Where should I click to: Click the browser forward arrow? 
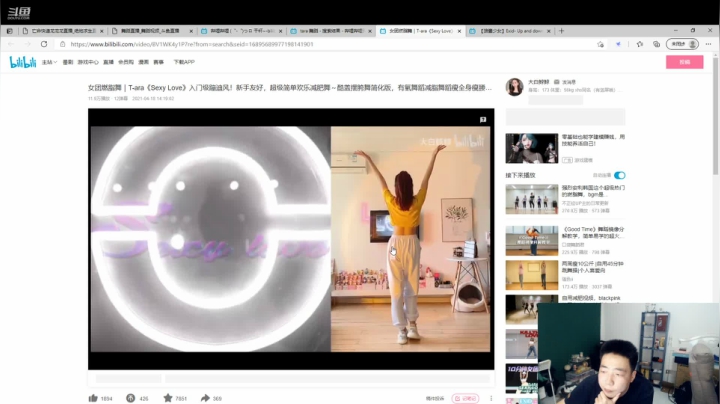point(27,44)
